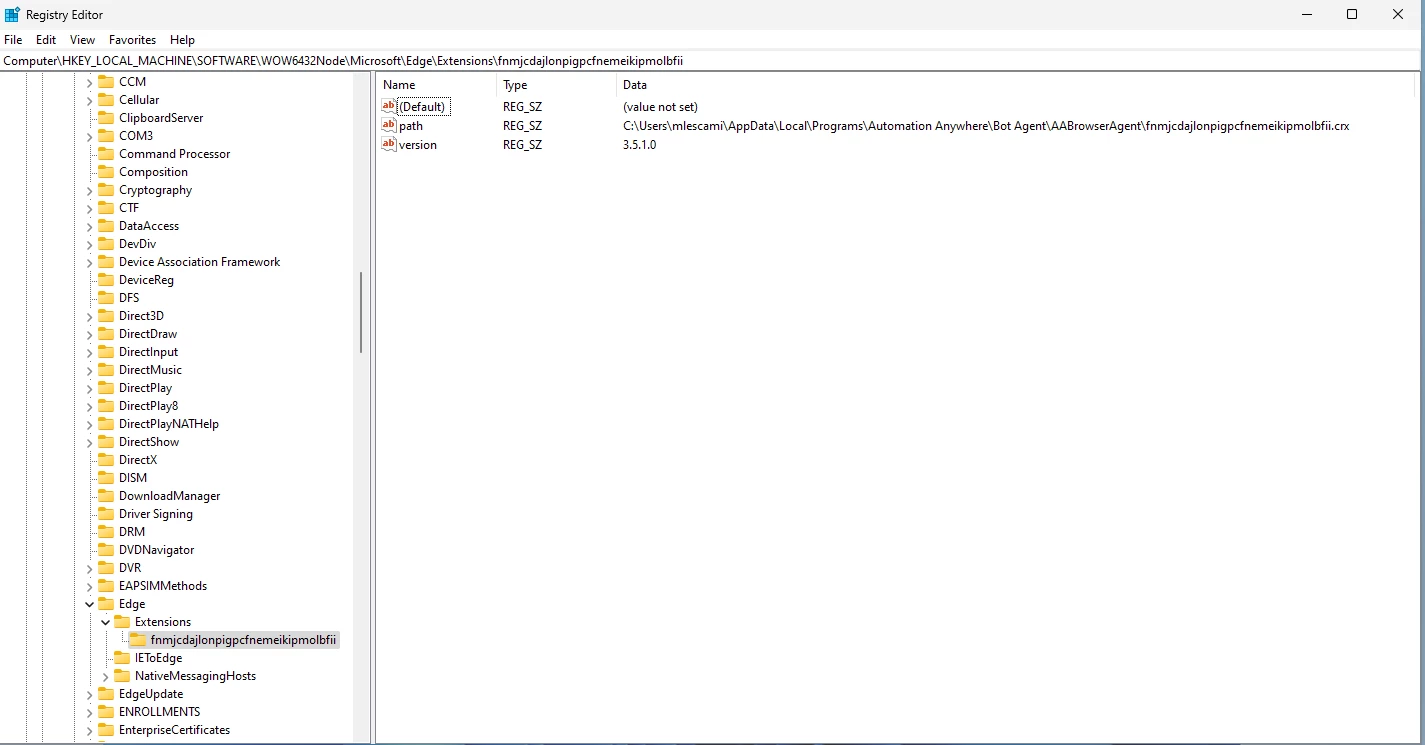Select the DVR key
Image resolution: width=1425 pixels, height=745 pixels.
pos(130,568)
